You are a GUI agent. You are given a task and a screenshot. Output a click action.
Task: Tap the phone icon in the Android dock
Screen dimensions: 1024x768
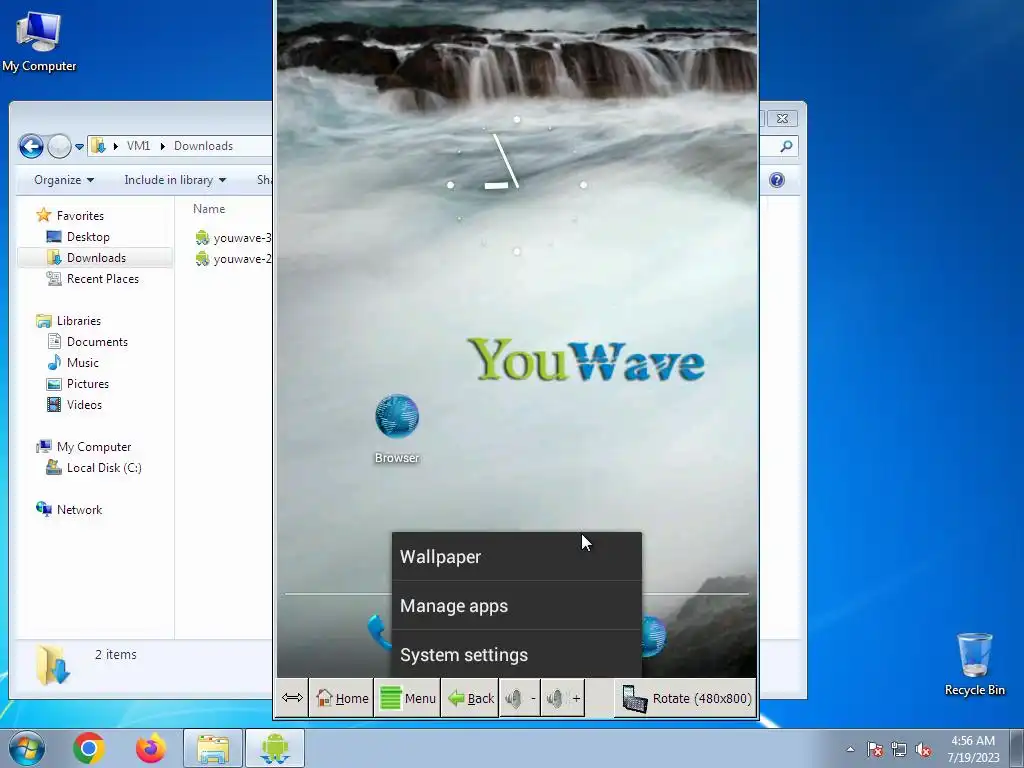click(x=379, y=632)
